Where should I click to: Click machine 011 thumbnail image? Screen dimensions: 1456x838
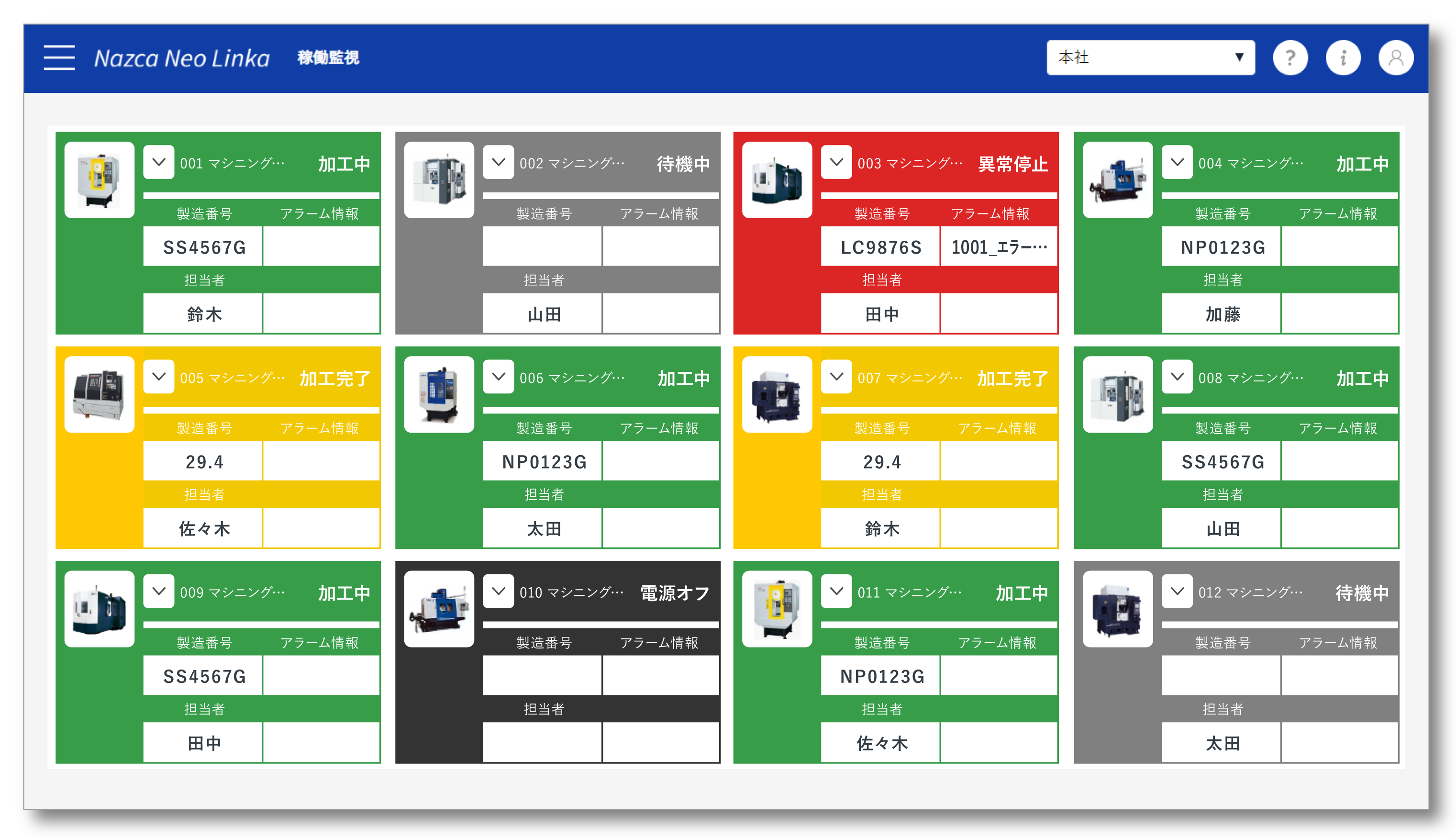777,609
